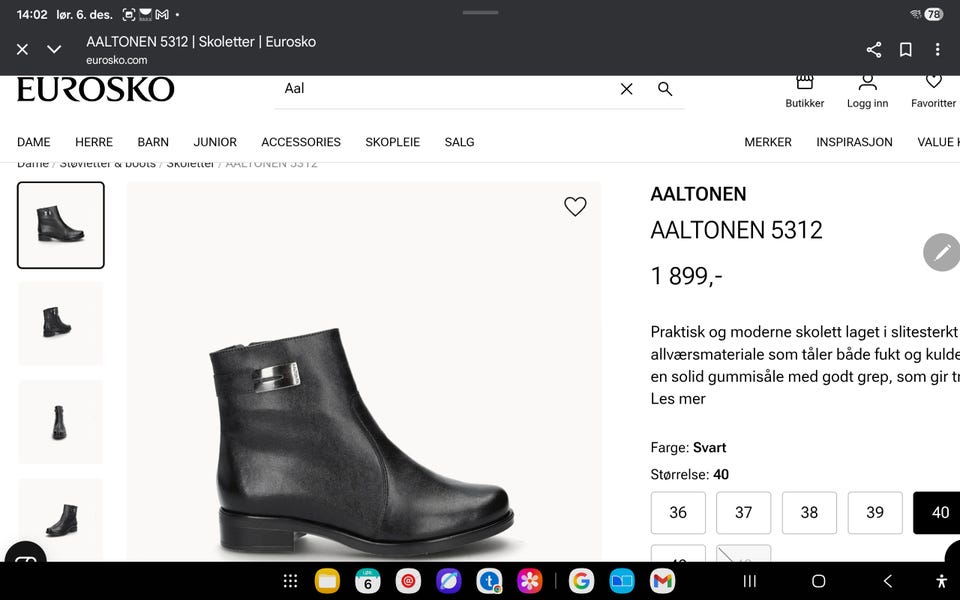Expand the description via Les mer
The height and width of the screenshot is (600, 960).
pyautogui.click(x=668, y=400)
